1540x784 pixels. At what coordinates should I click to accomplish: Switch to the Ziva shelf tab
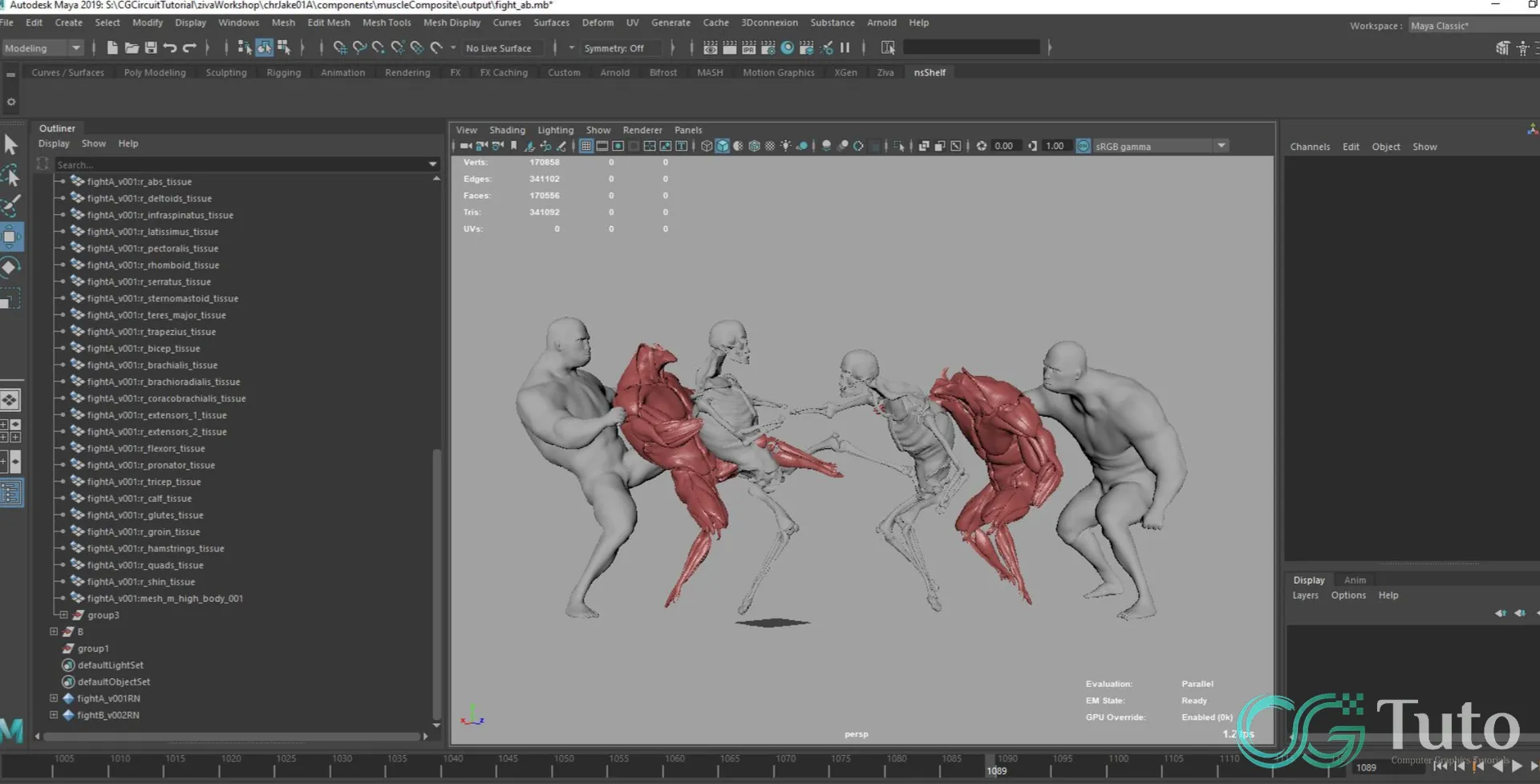885,72
